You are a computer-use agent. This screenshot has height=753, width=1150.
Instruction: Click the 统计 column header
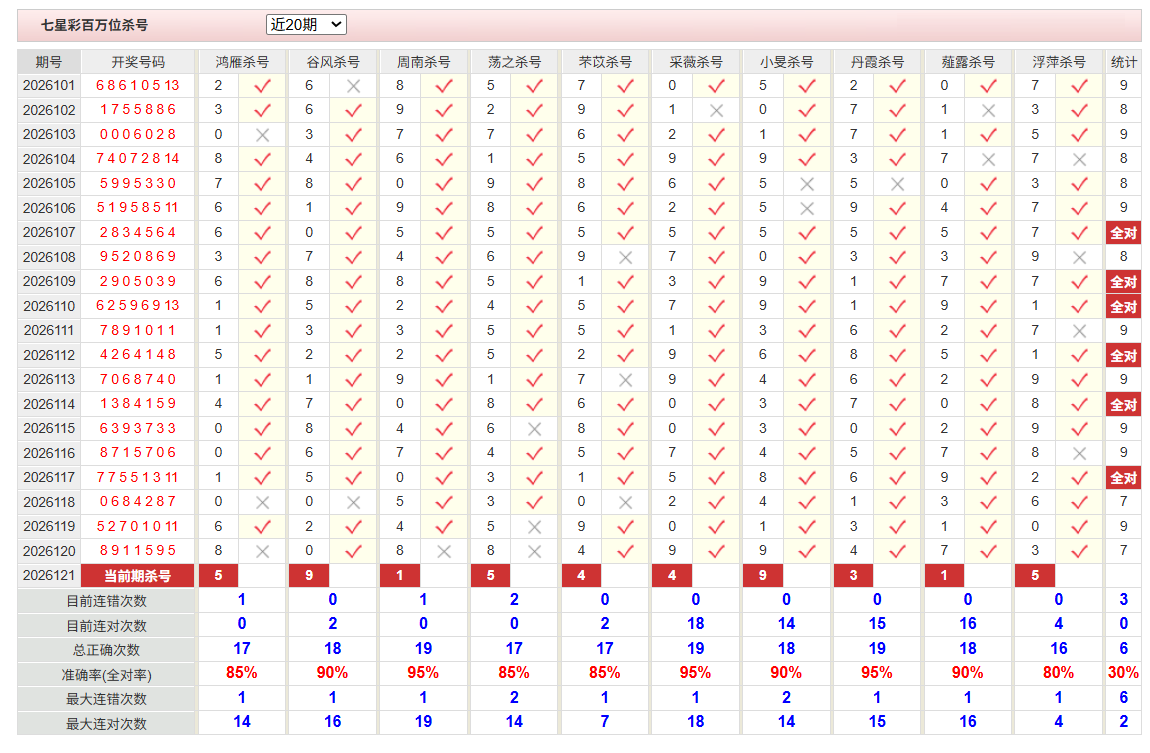(x=1124, y=62)
